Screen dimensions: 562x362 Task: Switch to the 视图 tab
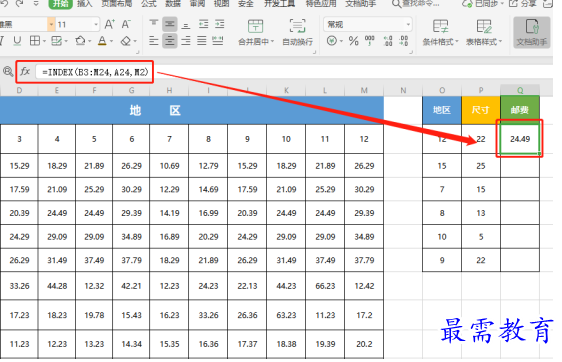click(222, 3)
